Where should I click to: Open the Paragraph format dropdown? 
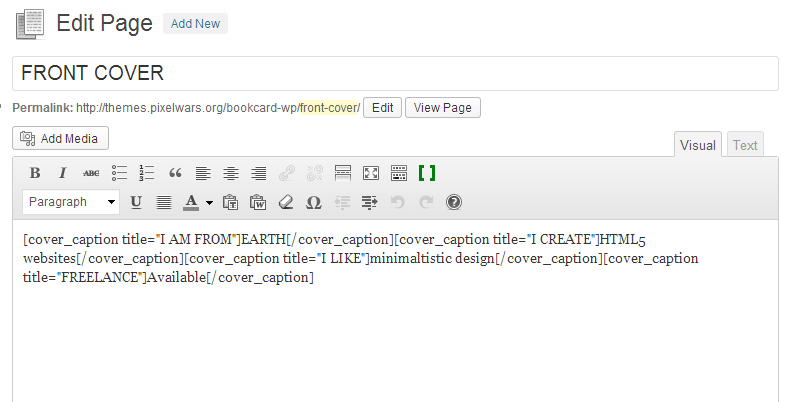point(71,202)
